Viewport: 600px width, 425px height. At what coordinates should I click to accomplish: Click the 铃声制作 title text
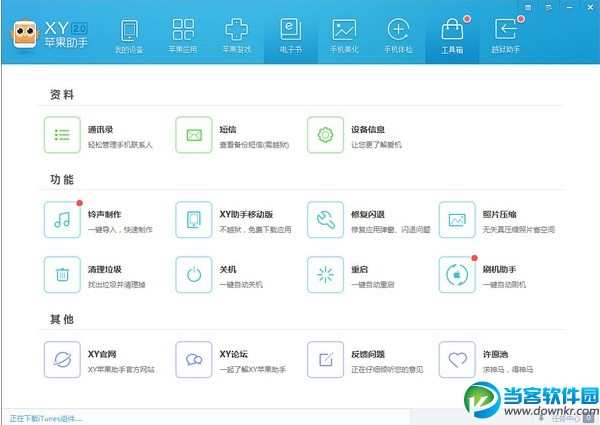click(104, 215)
